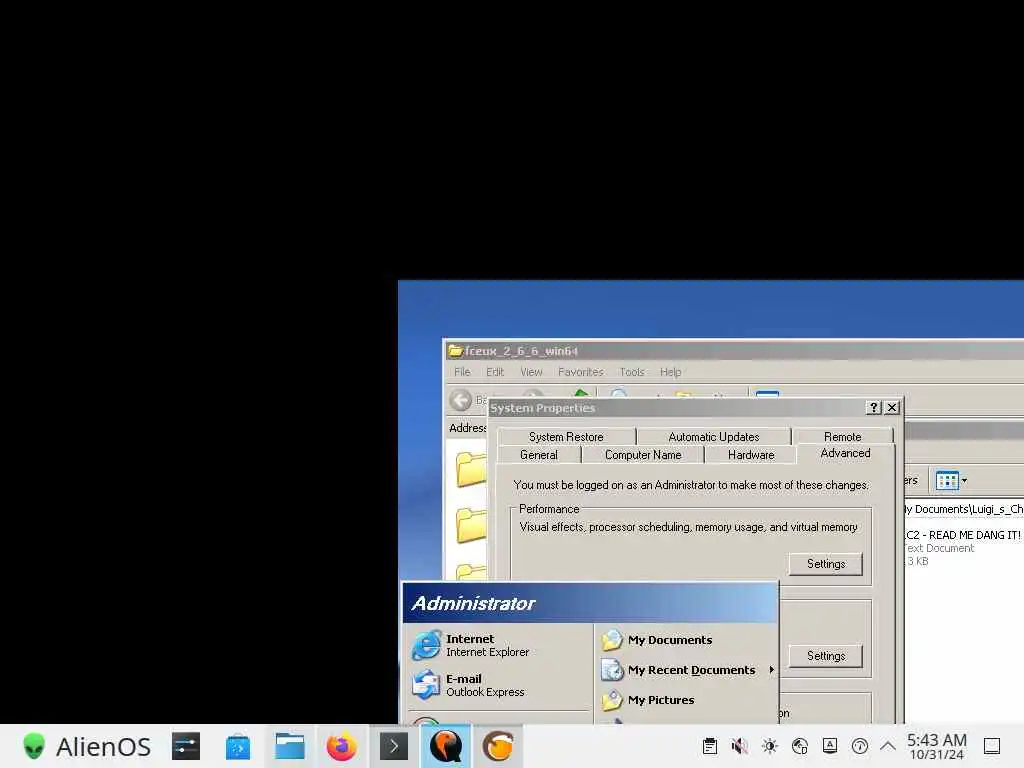The image size is (1024, 768).
Task: Click the fceux_2_6_6_win64 window title bar
Action: point(733,351)
